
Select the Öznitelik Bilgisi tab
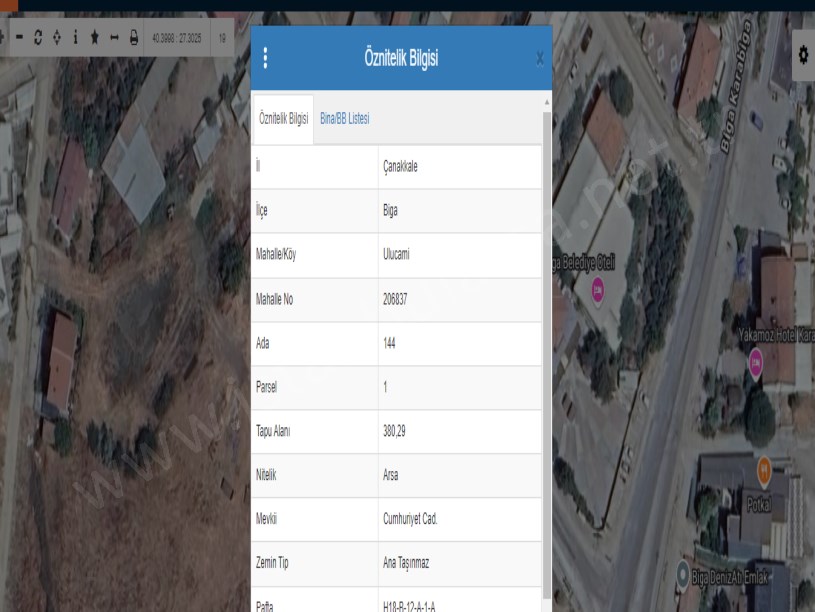point(283,119)
